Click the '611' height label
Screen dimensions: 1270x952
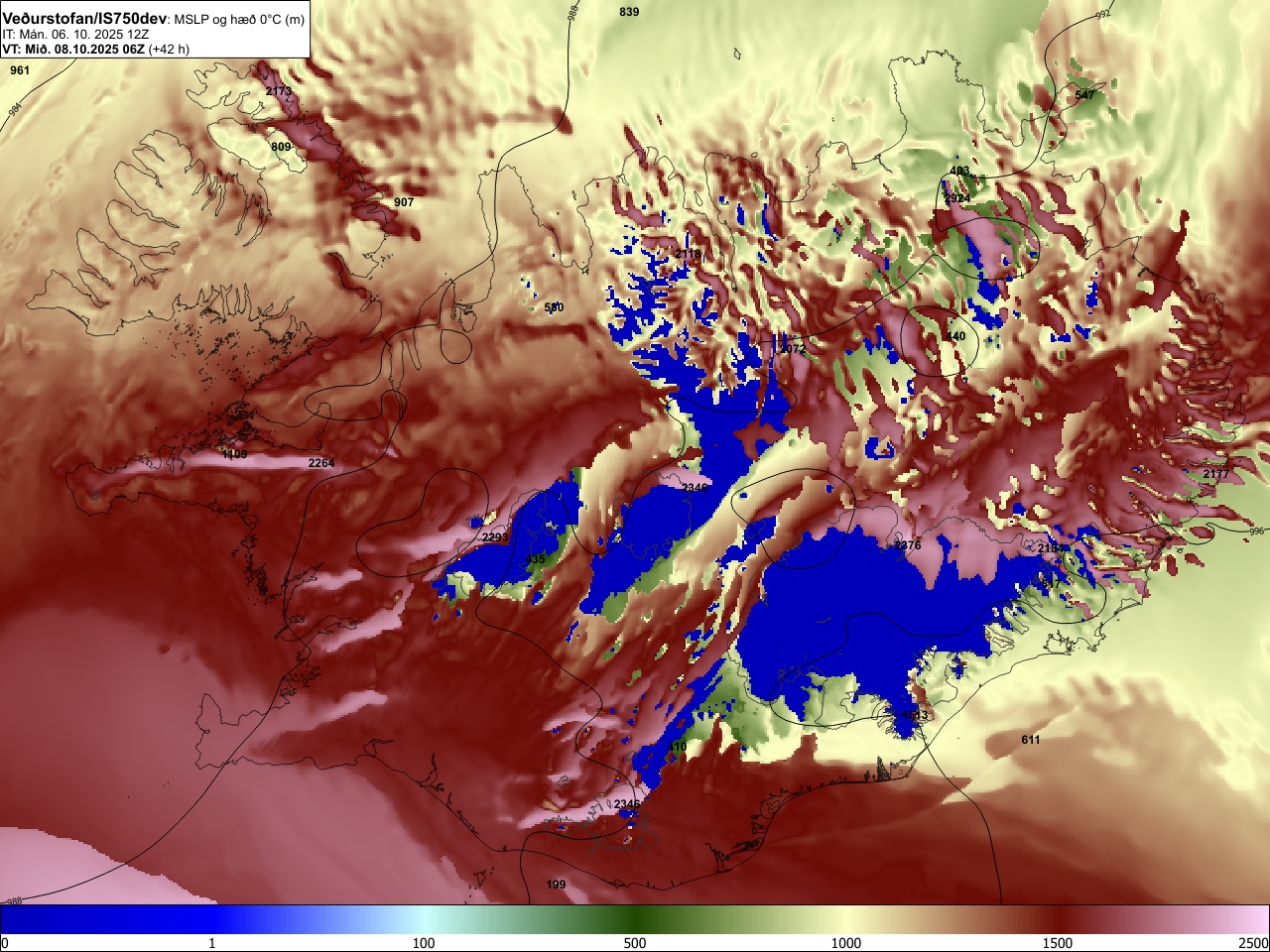click(x=1031, y=740)
